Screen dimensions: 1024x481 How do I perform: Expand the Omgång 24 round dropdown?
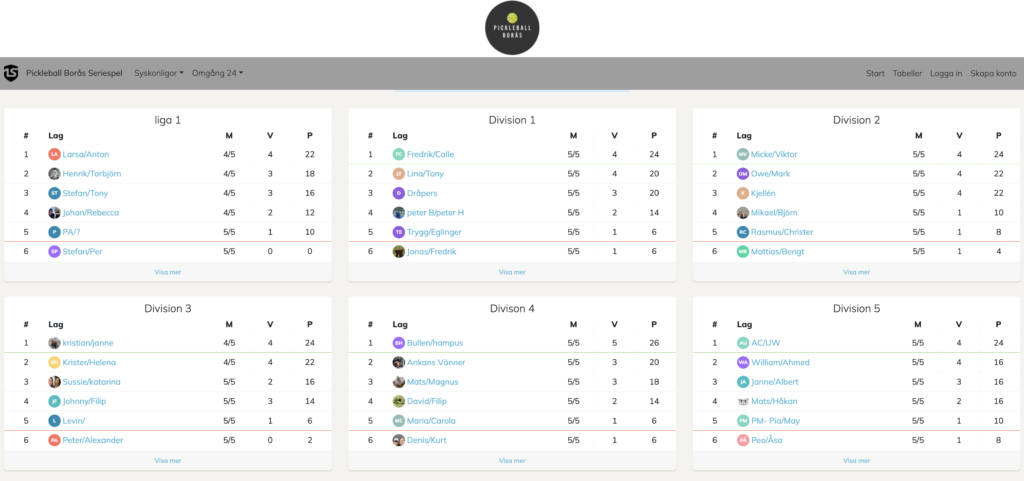click(x=217, y=73)
